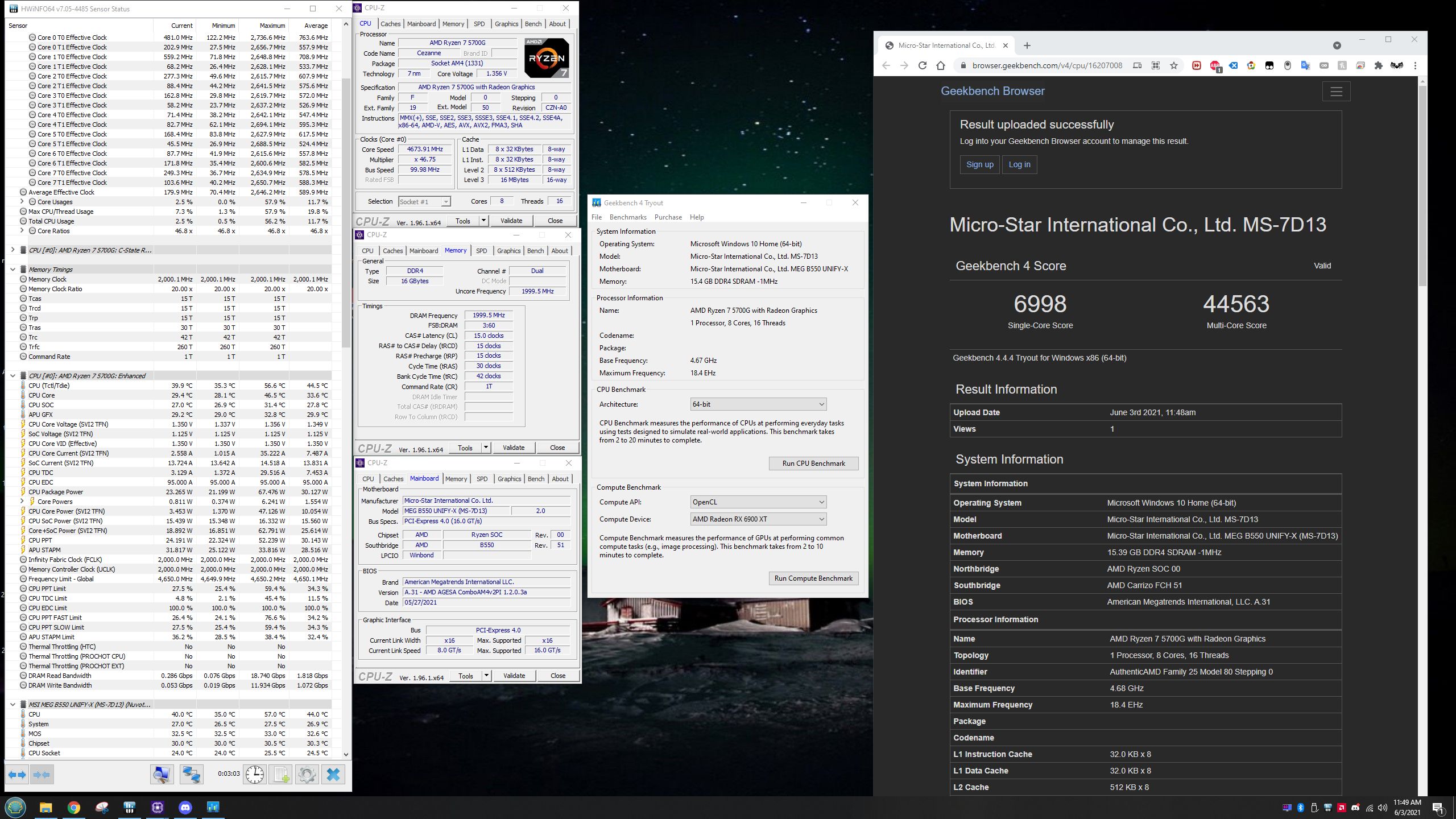Open Geekbench Browser hamburger menu
The width and height of the screenshot is (1456, 819).
click(x=1336, y=91)
